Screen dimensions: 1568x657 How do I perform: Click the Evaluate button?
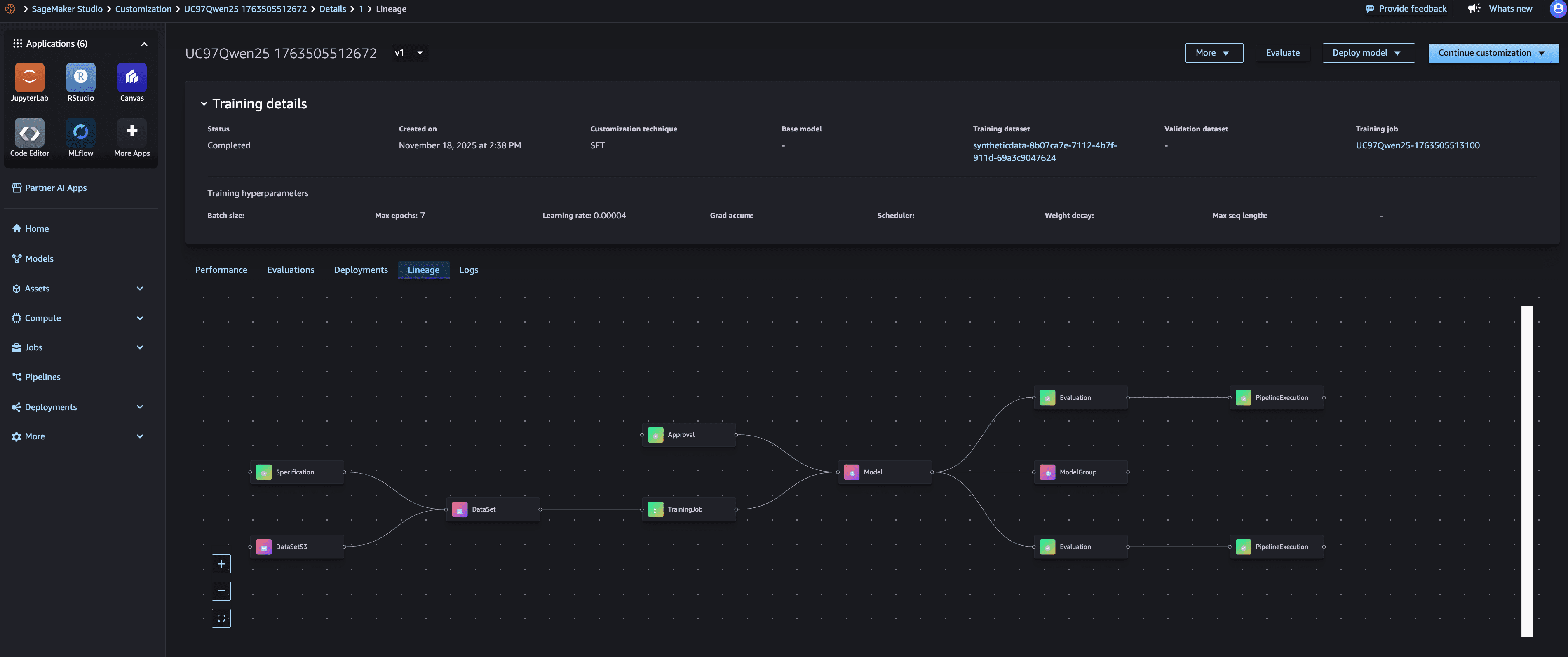1282,53
